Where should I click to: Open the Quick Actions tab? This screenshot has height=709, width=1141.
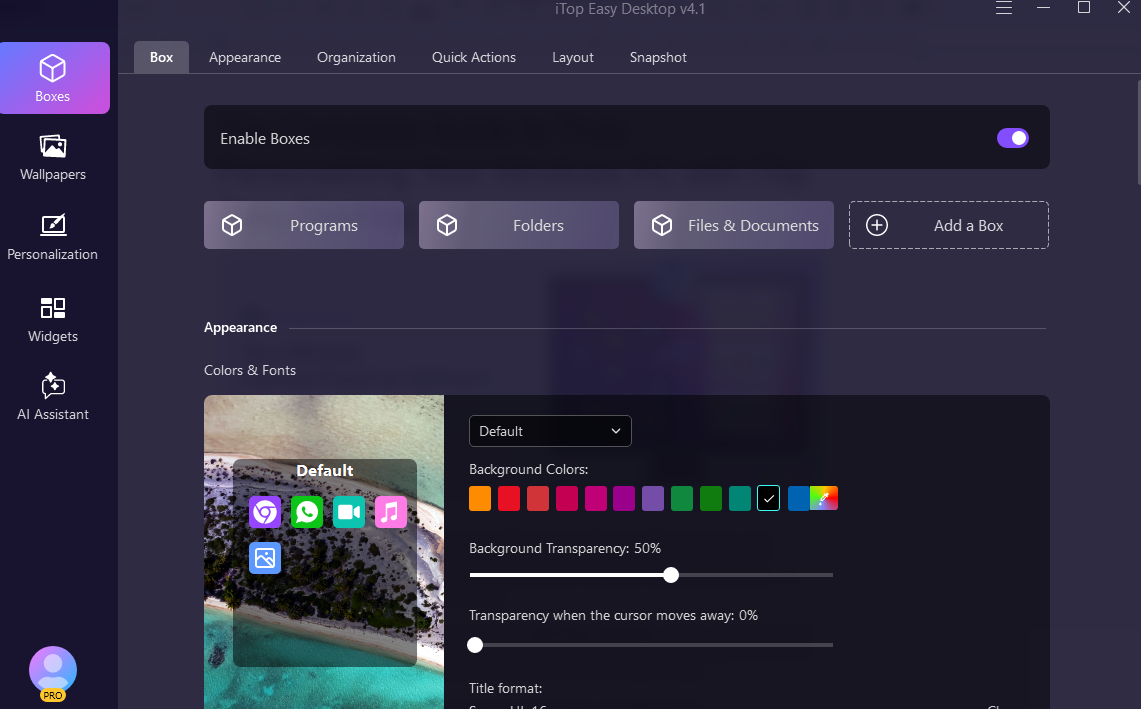[x=474, y=57]
